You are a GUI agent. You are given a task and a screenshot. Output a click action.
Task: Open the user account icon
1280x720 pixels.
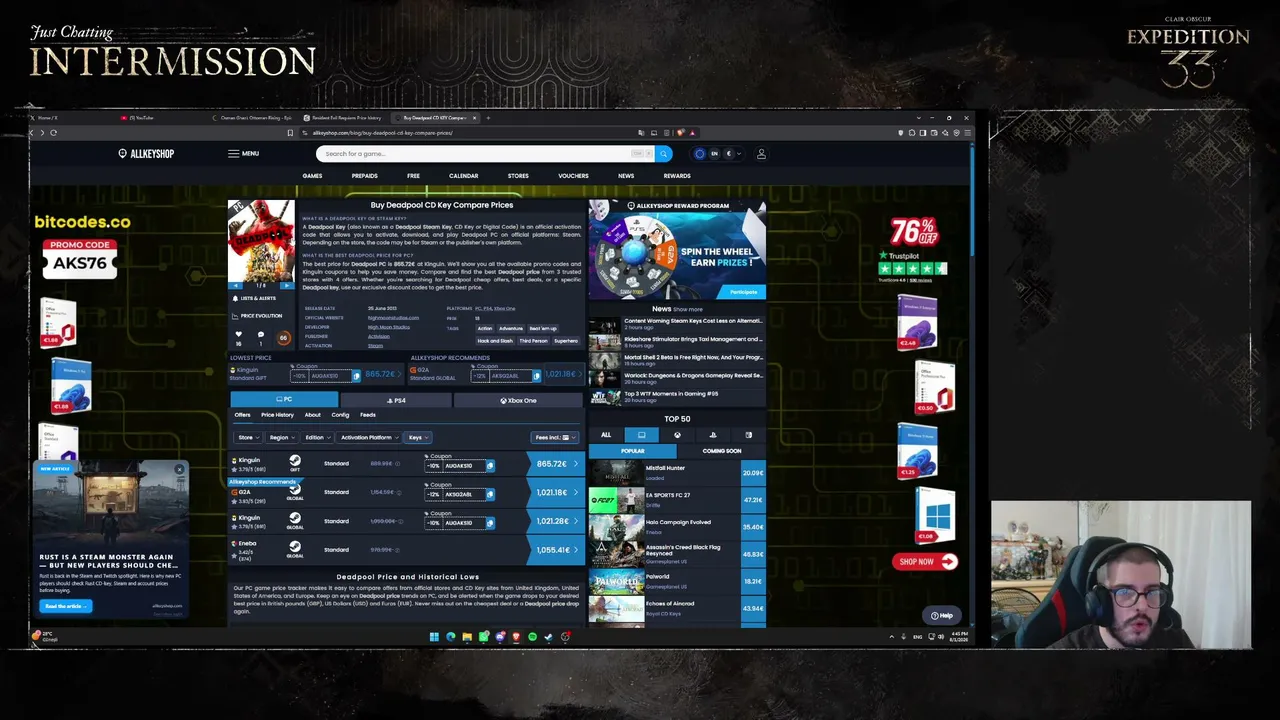[x=761, y=154]
